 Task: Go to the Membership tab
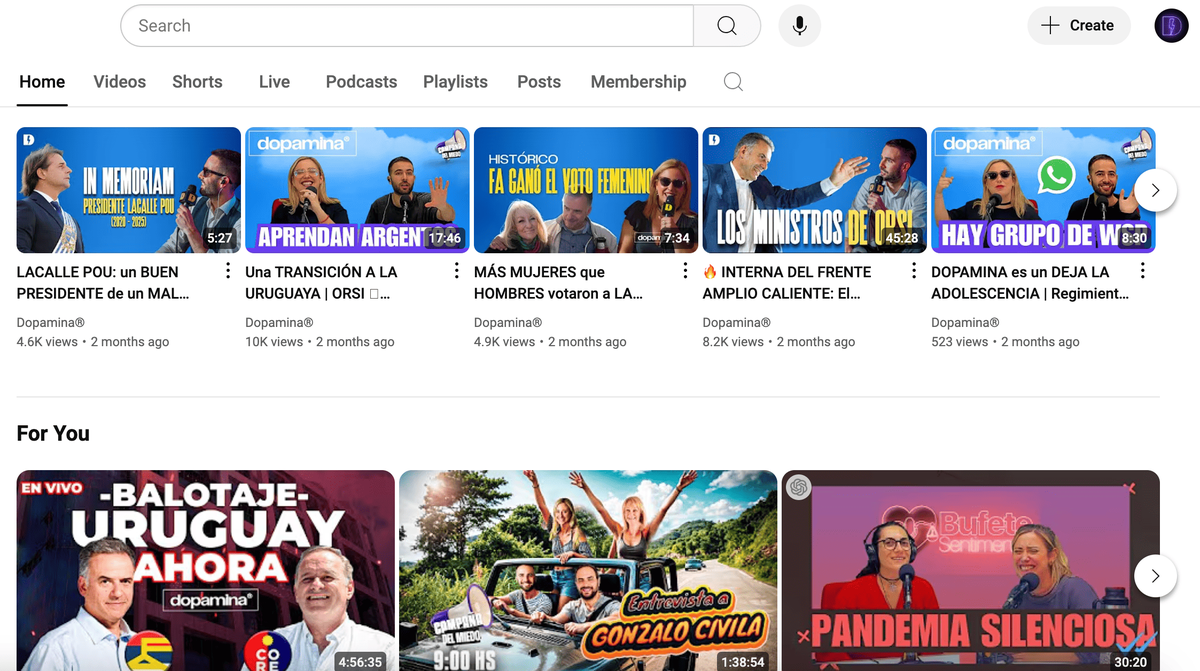(x=638, y=82)
